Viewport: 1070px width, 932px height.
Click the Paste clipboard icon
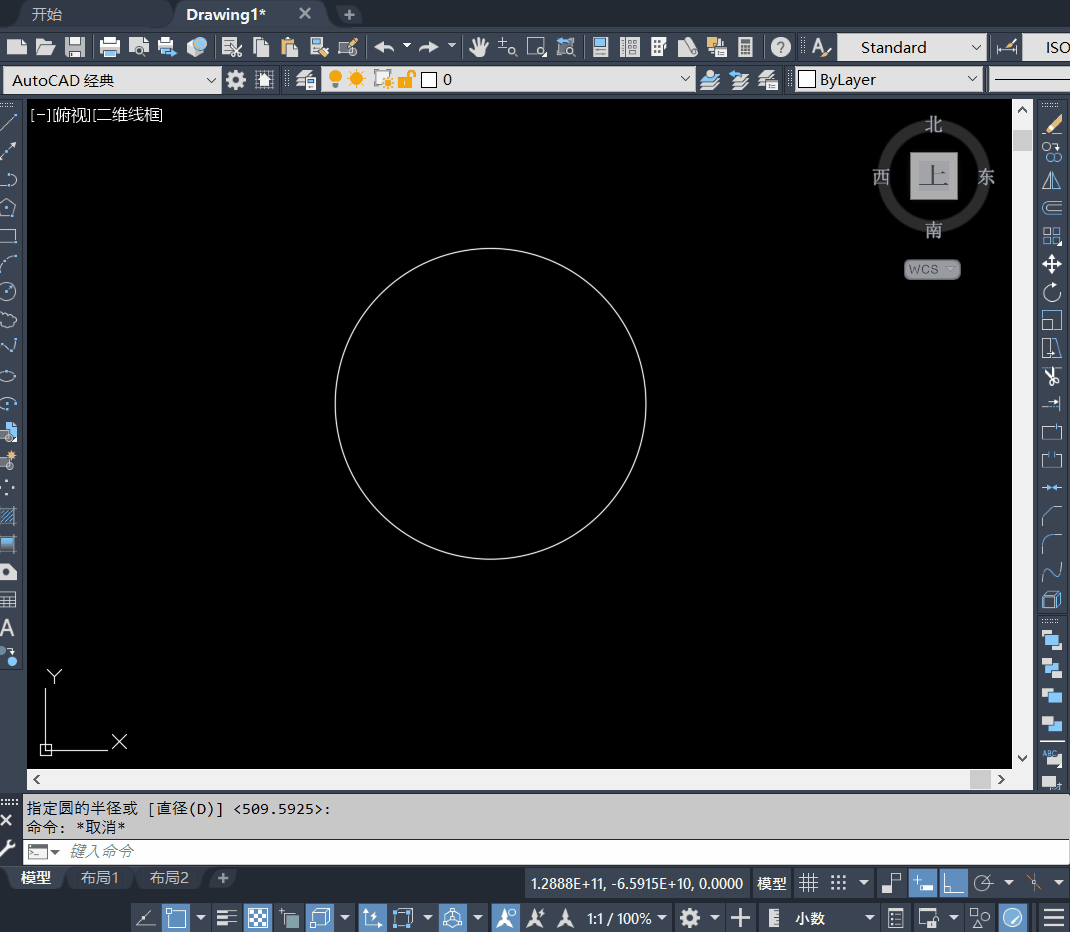click(290, 47)
